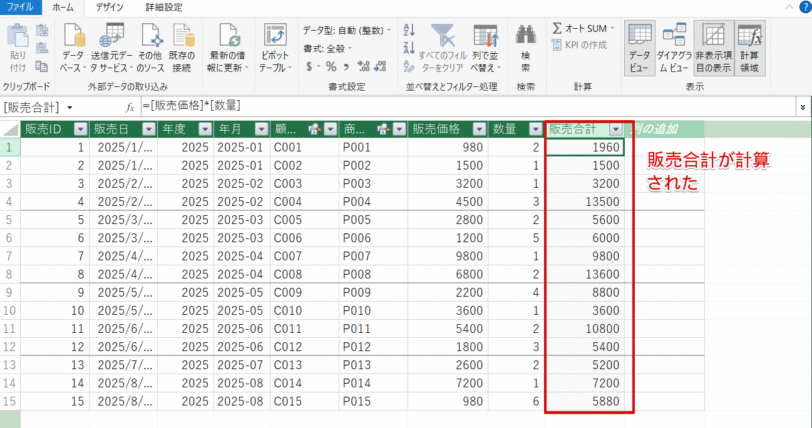Open 販売価格 column filter dropdown
The image size is (812, 428).
tap(480, 129)
